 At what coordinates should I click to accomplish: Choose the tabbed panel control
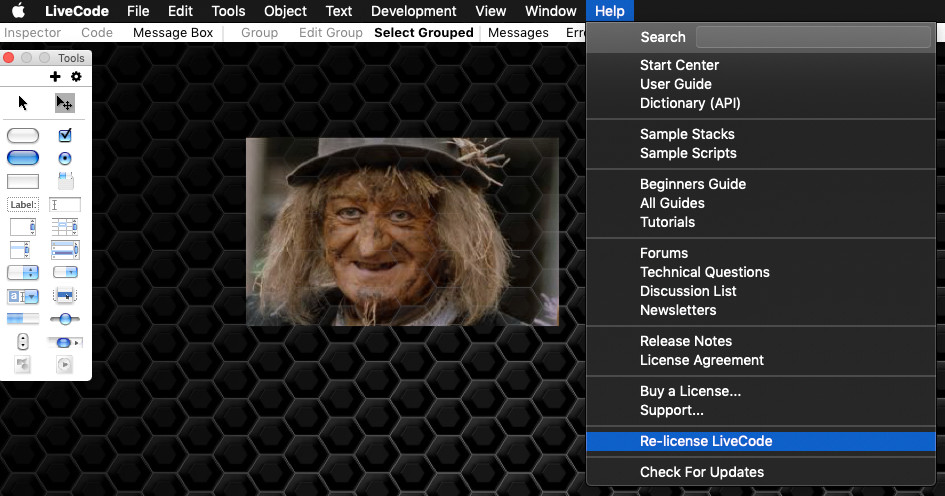coord(65,181)
